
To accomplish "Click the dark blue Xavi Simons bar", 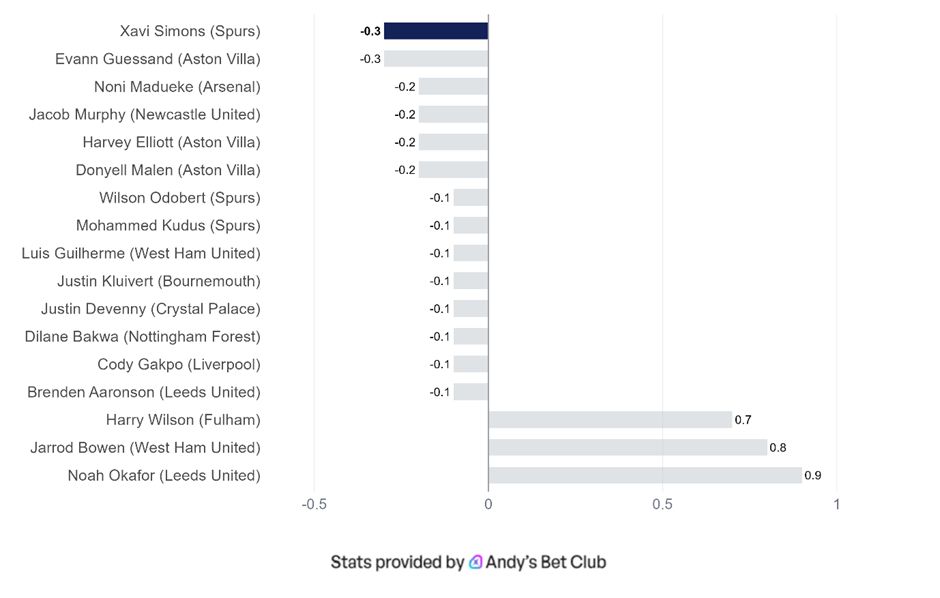I will [x=436, y=31].
